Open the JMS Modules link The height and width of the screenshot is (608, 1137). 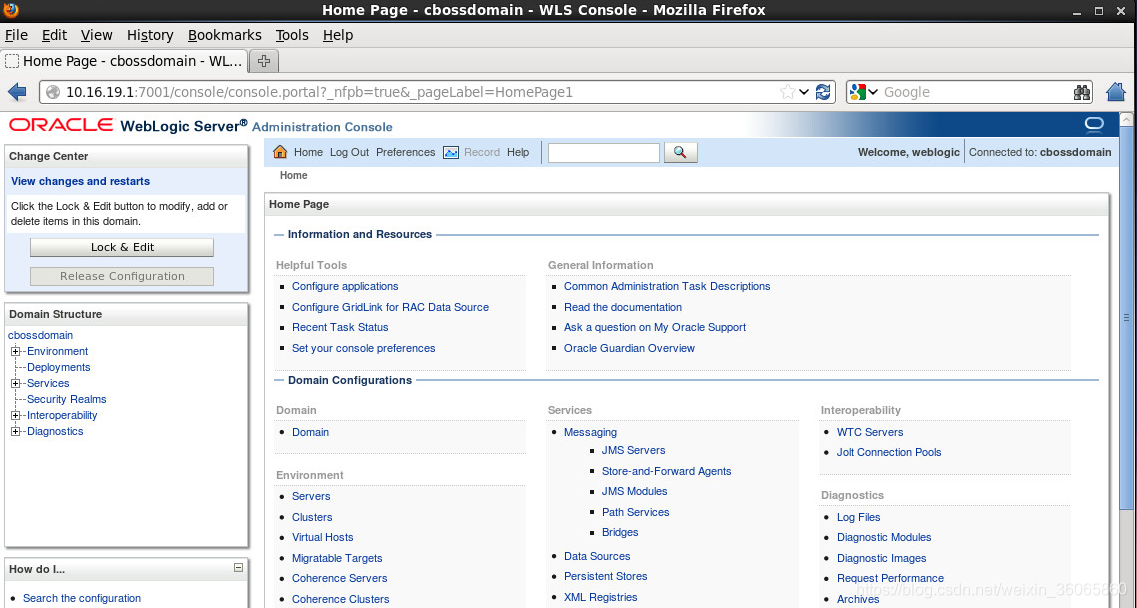click(x=634, y=491)
